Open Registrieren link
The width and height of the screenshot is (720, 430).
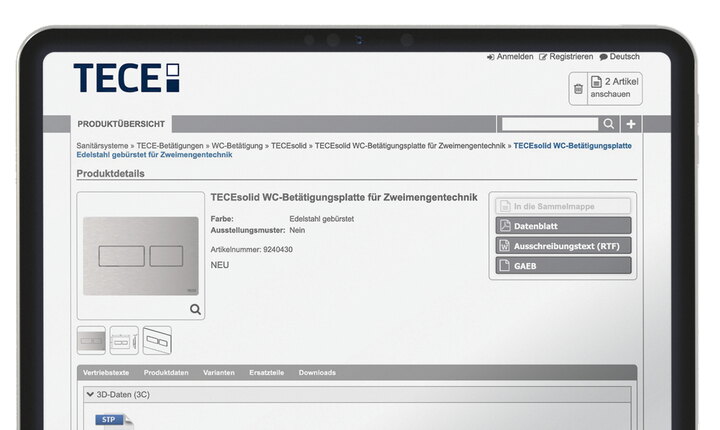[x=566, y=57]
